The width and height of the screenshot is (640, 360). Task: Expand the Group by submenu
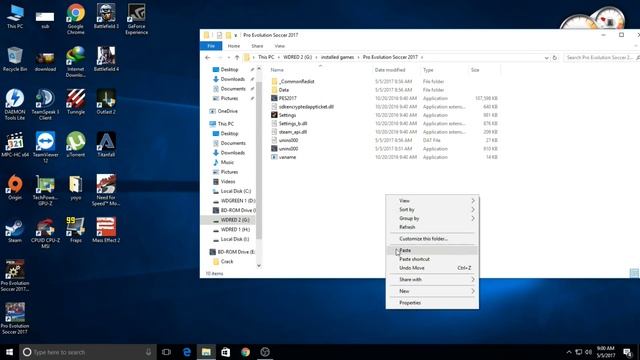point(432,218)
